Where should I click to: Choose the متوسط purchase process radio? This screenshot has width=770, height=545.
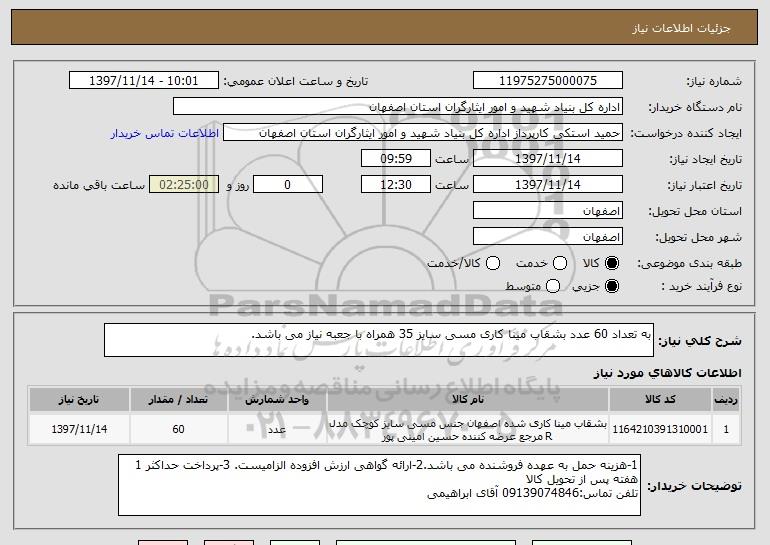pos(553,286)
